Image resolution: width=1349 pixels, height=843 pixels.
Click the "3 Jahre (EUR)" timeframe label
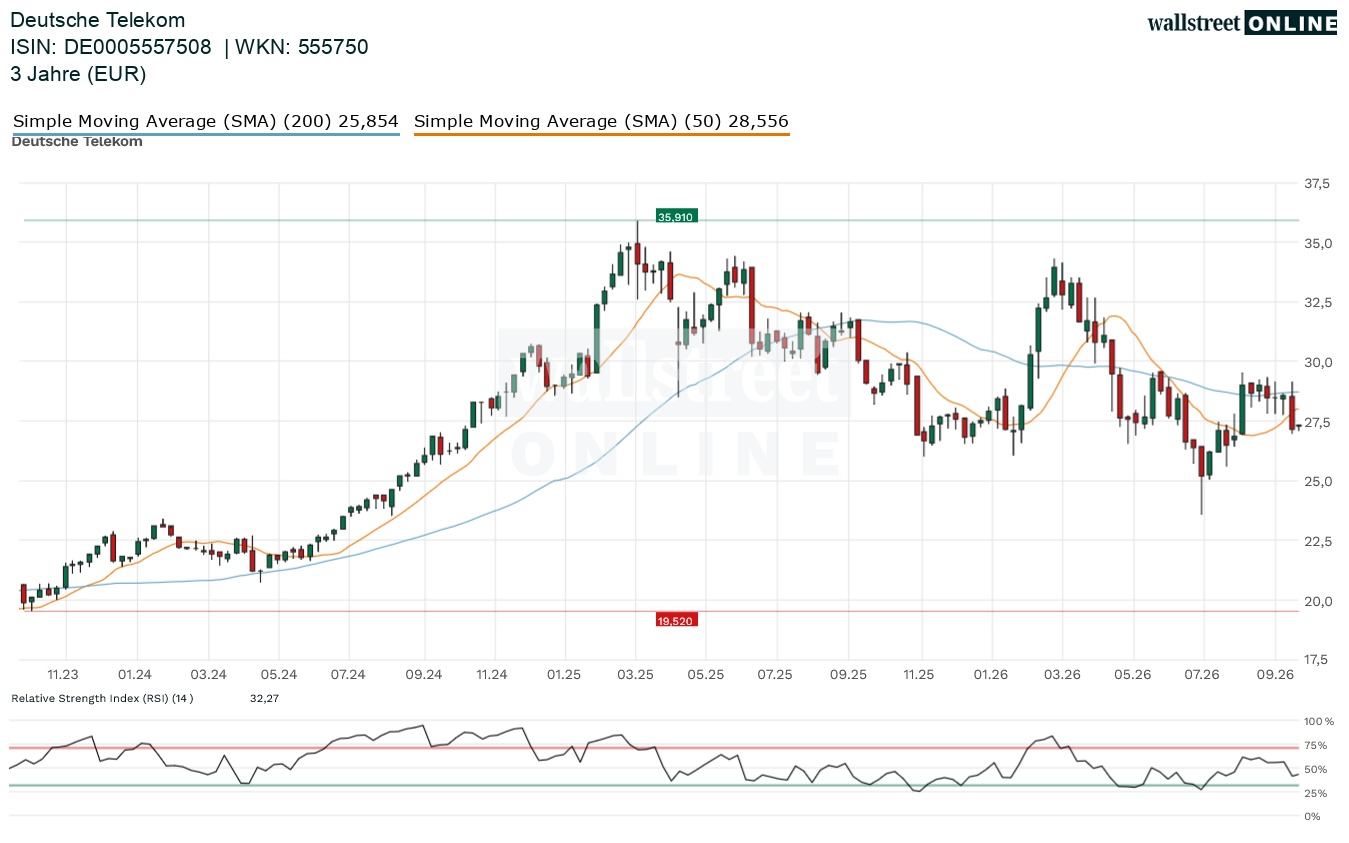click(79, 74)
